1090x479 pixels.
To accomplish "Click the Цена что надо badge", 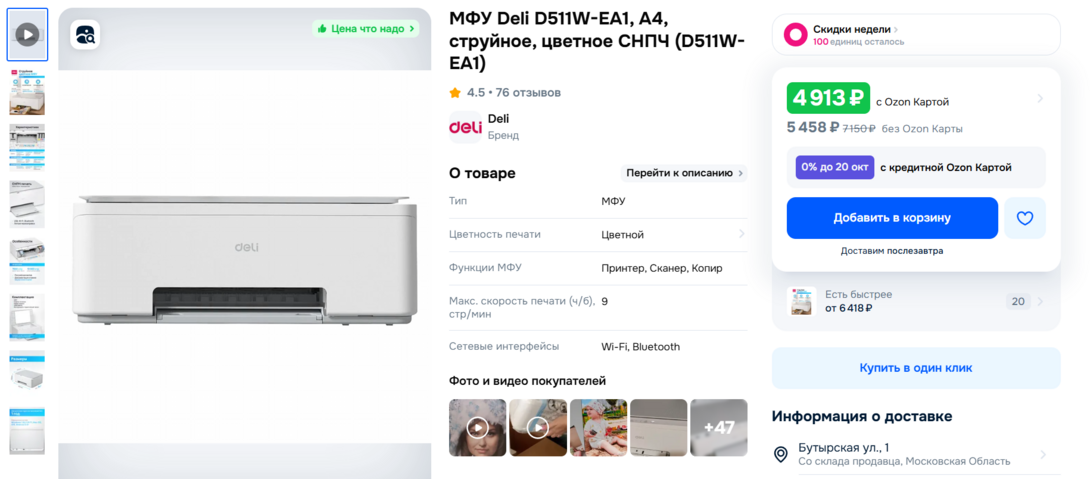I will coord(366,29).
